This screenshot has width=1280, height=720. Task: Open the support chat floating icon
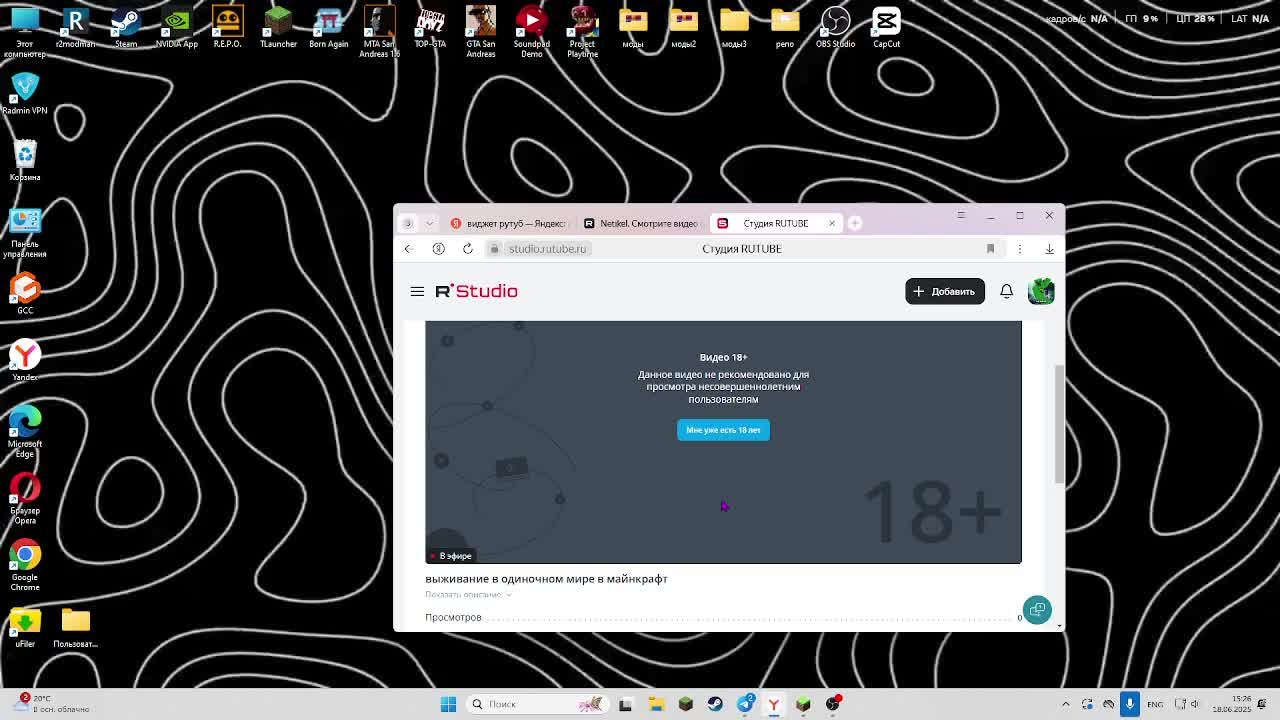(1037, 610)
